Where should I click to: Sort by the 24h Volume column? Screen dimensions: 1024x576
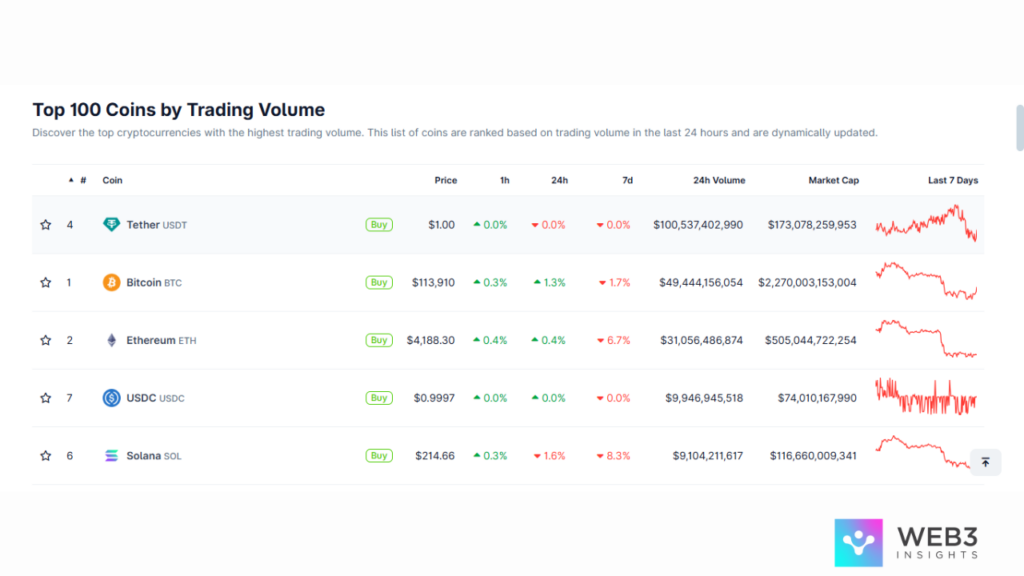(x=719, y=180)
